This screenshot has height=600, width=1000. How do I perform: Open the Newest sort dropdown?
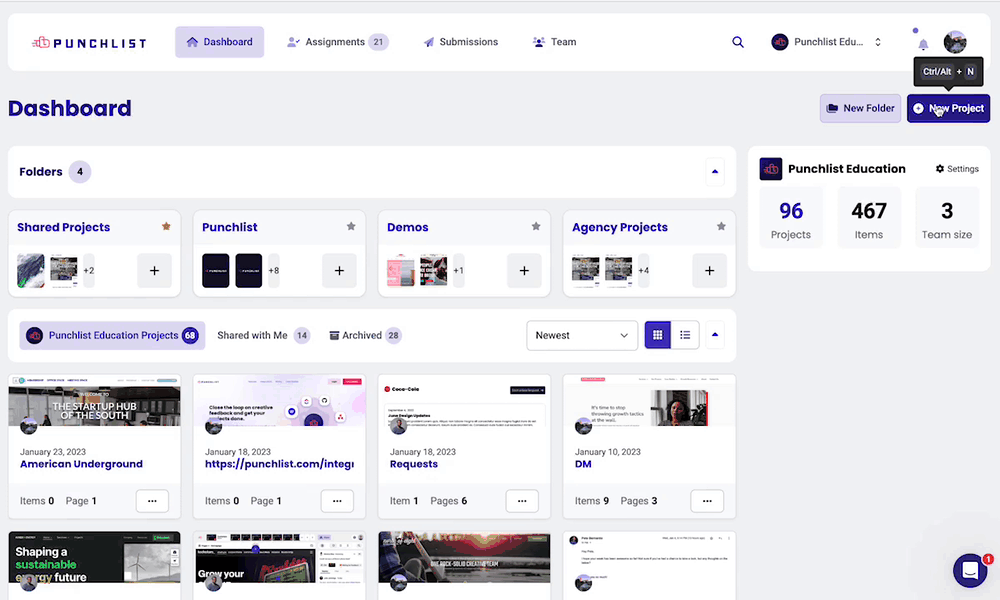click(x=582, y=335)
